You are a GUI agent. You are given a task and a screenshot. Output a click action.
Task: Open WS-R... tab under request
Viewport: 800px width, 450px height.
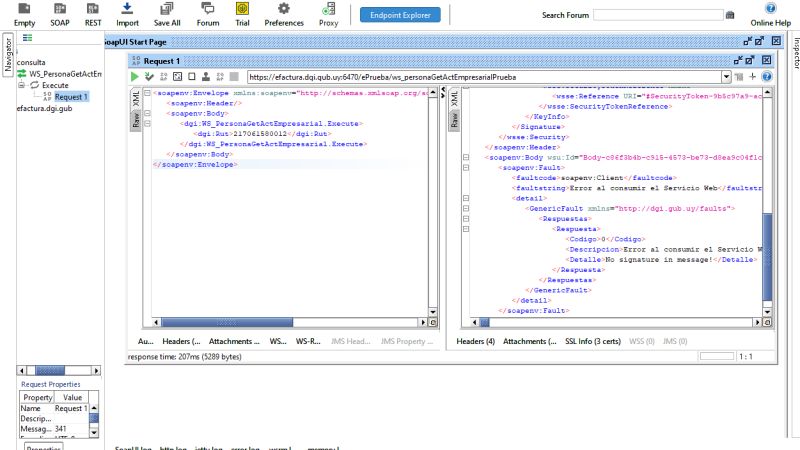point(308,341)
